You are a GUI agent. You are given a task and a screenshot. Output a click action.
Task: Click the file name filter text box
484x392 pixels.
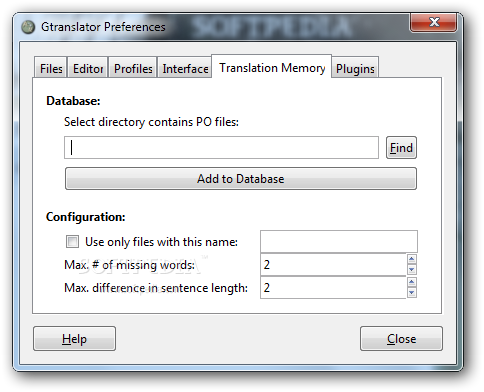coord(339,241)
